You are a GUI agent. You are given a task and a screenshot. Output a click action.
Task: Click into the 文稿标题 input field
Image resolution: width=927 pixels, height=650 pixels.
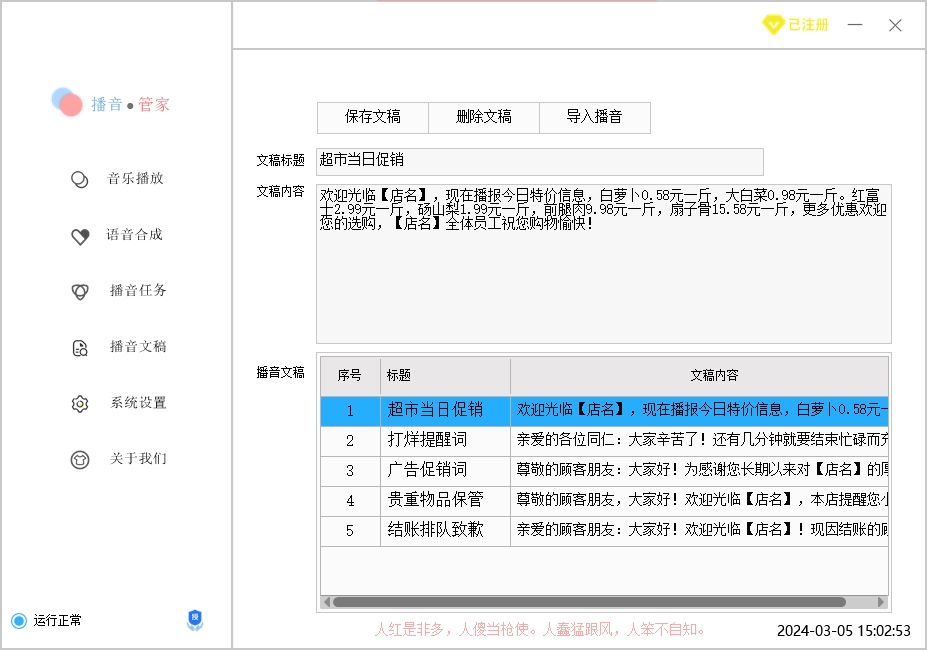click(x=540, y=161)
